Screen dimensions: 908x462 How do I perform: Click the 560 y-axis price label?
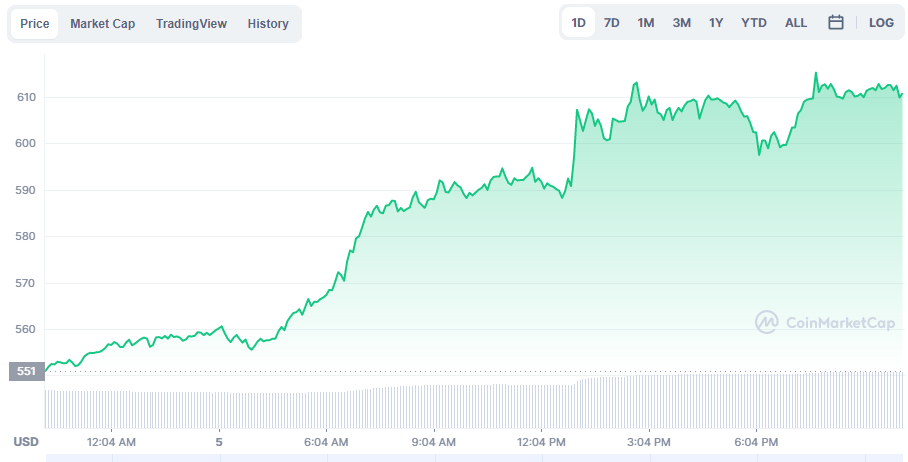point(26,329)
